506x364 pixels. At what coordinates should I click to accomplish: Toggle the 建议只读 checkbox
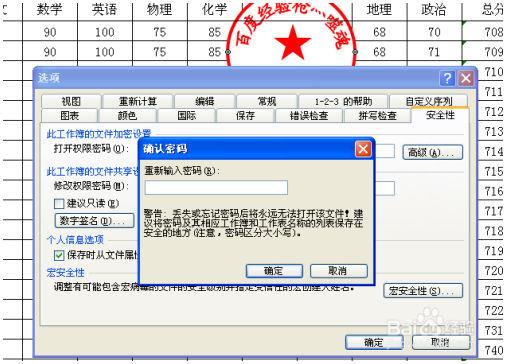[x=59, y=203]
